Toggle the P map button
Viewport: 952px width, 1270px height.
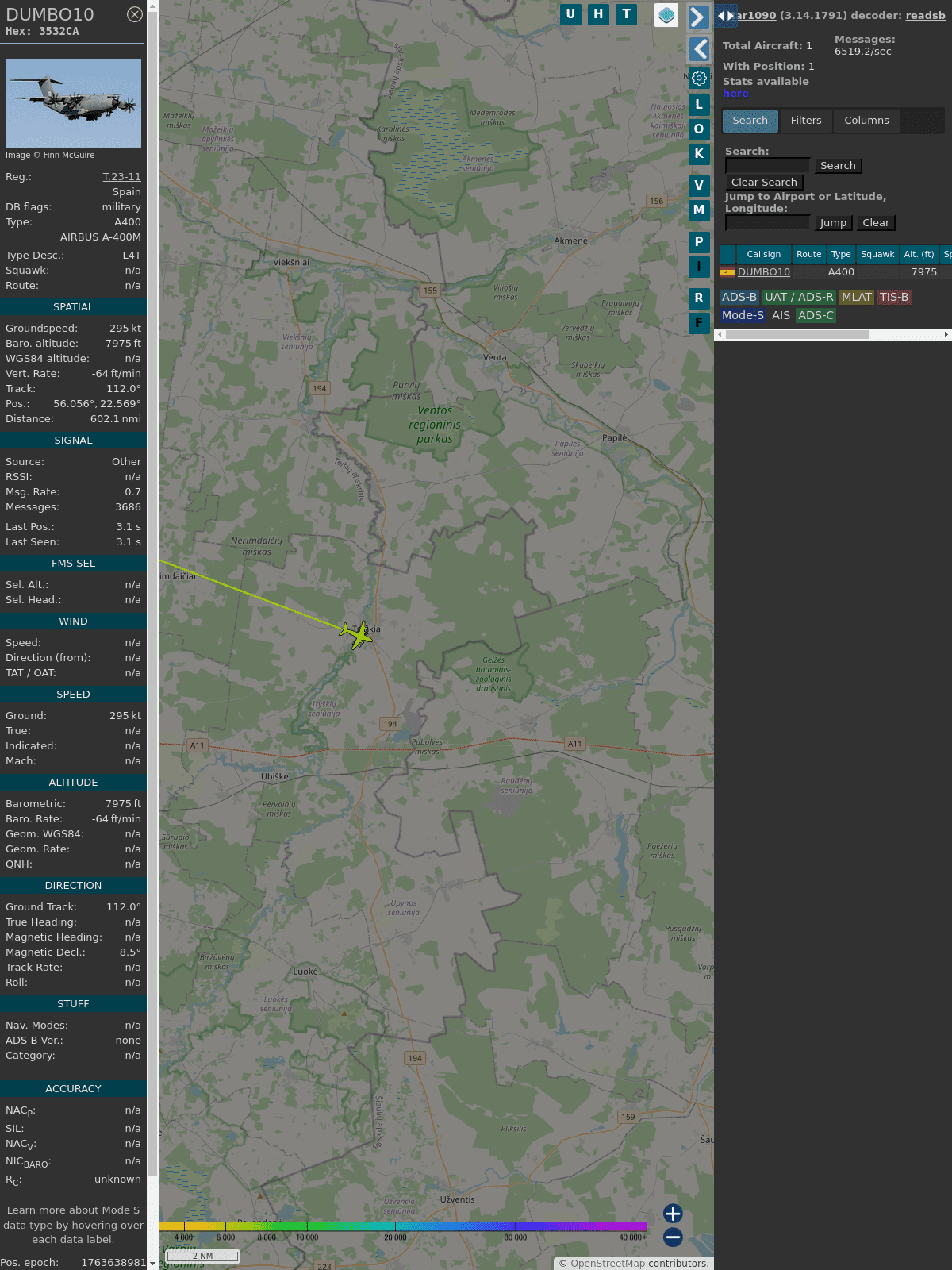(x=699, y=242)
